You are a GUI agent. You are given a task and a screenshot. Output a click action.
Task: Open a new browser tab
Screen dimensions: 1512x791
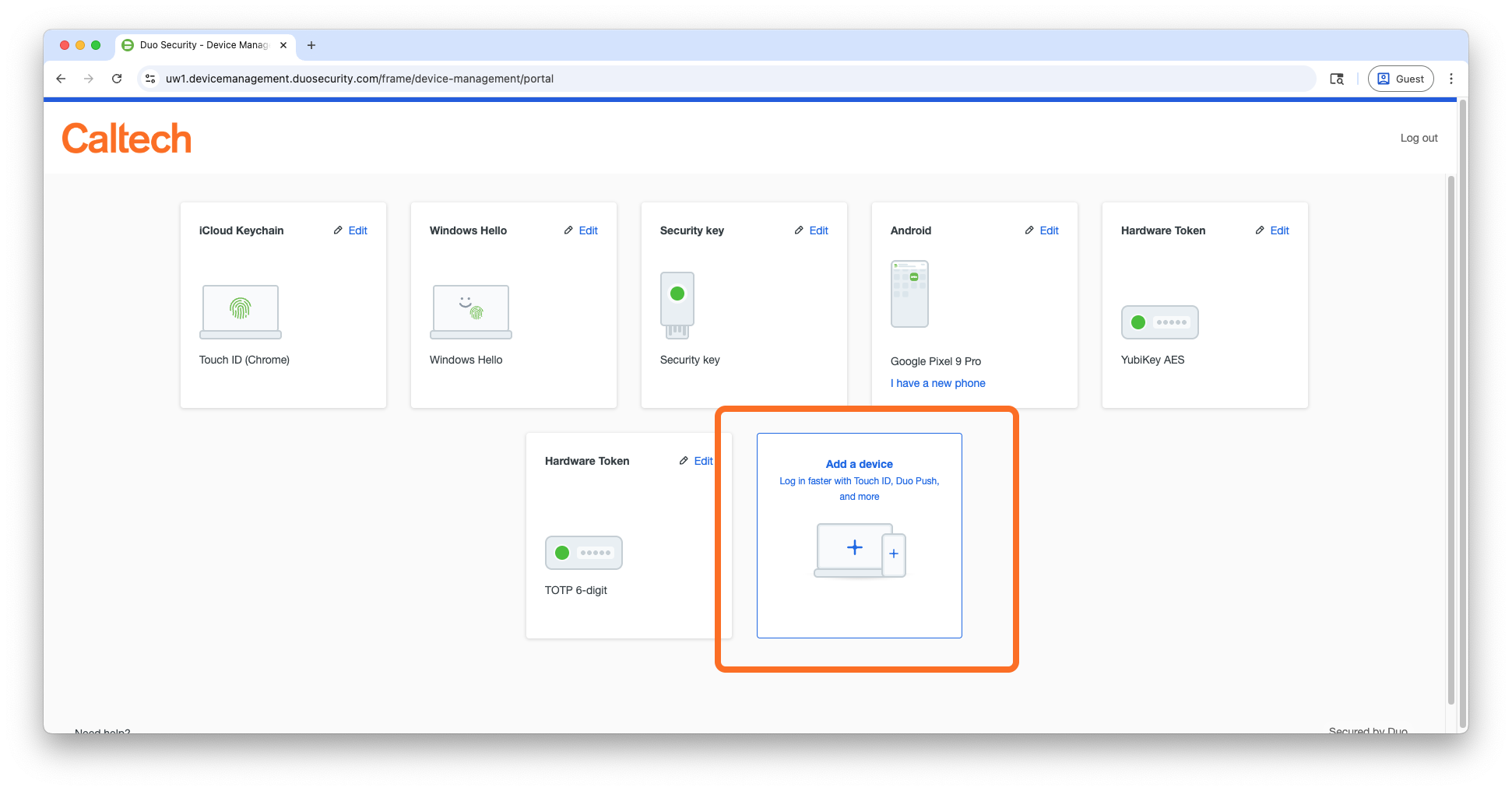coord(311,45)
